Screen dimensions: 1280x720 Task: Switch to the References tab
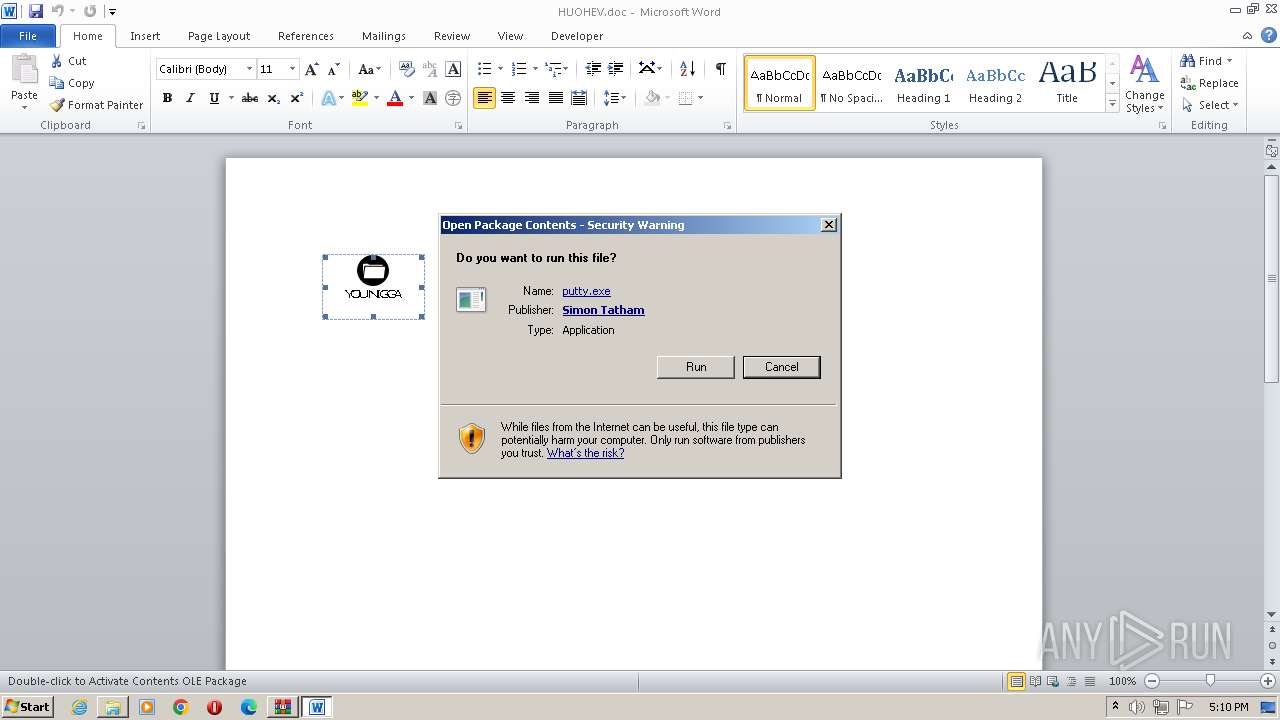pyautogui.click(x=306, y=36)
